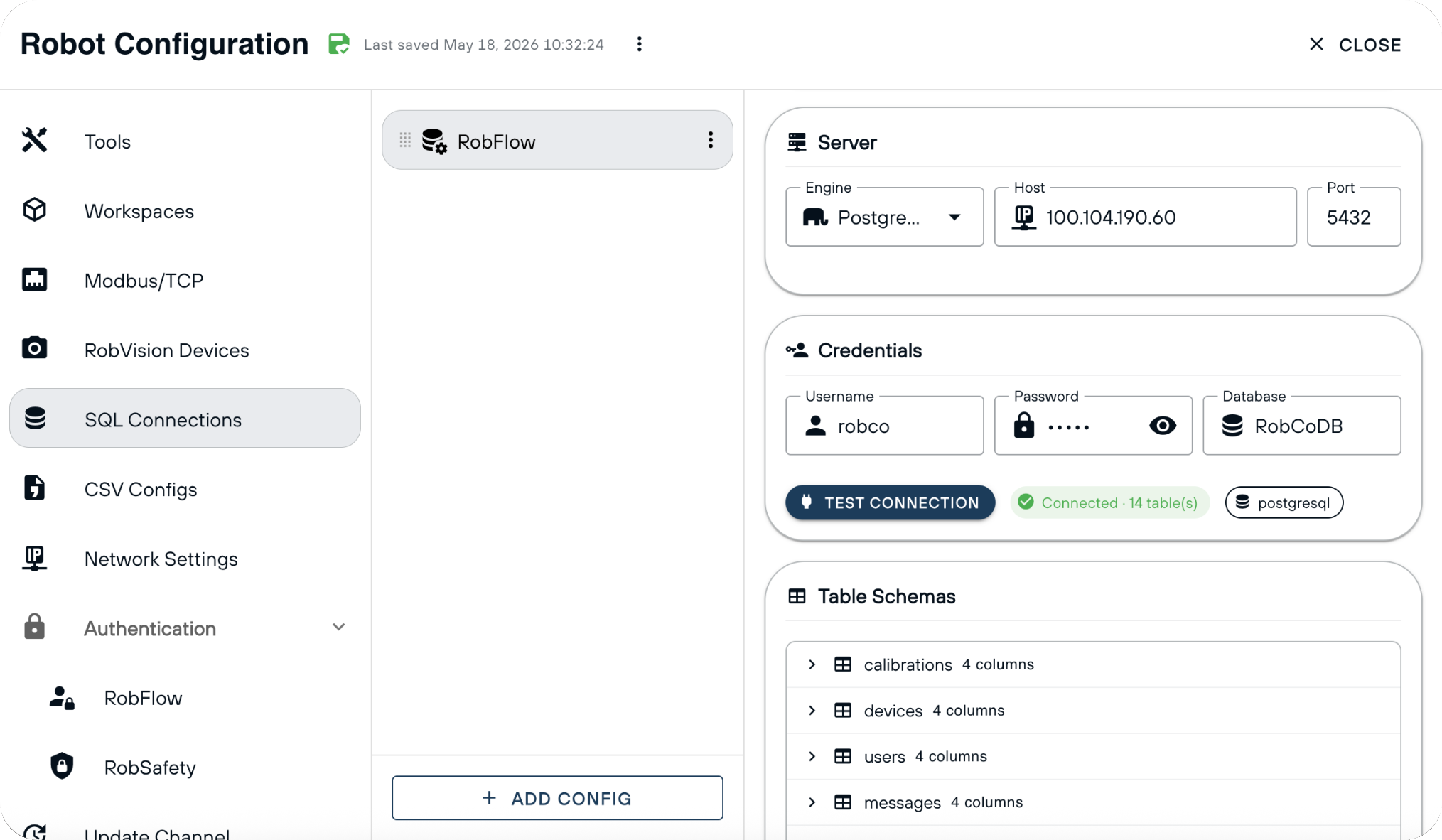1442x840 pixels.
Task: Select the RobFlow SQL config entry
Action: pos(557,140)
